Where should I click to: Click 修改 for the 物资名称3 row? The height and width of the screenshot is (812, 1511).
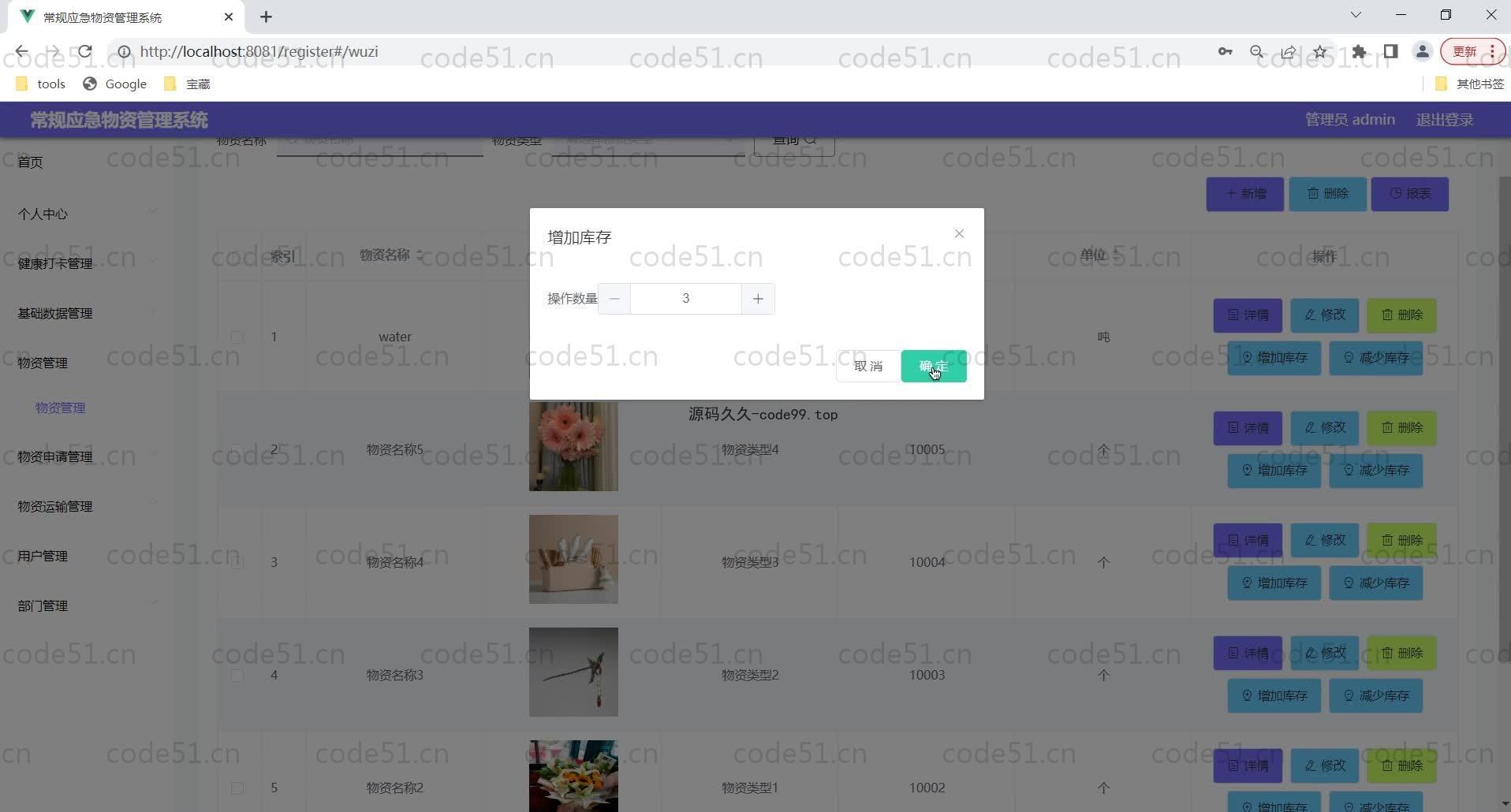click(1324, 654)
